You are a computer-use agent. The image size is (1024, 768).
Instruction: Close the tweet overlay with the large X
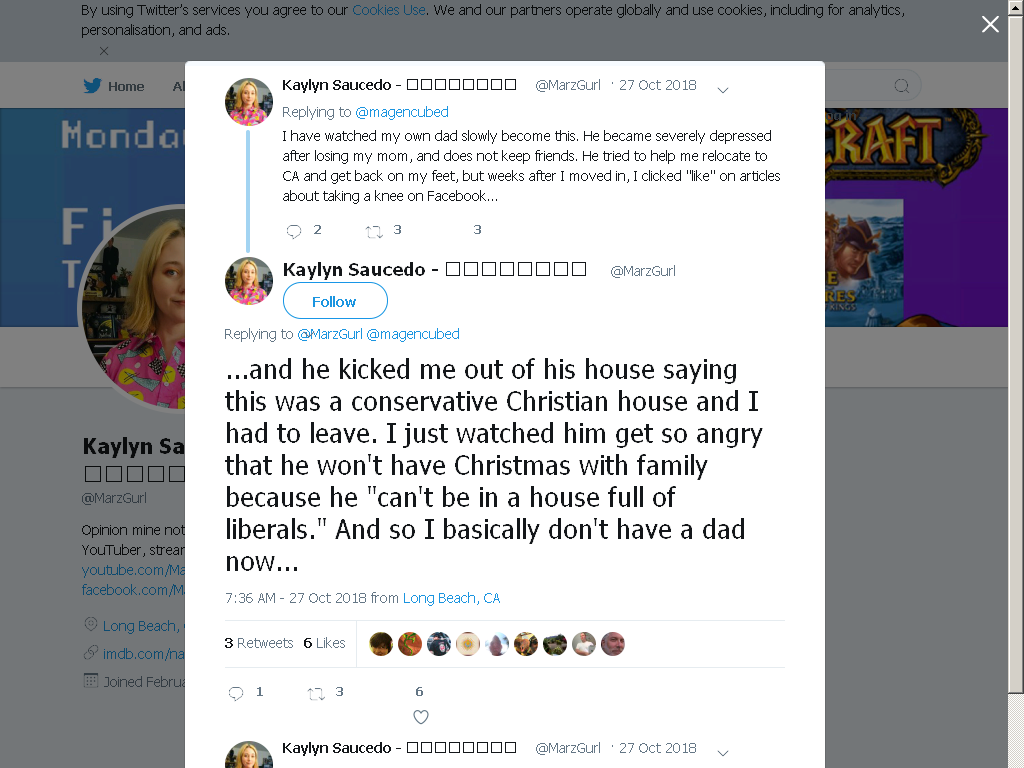(990, 24)
